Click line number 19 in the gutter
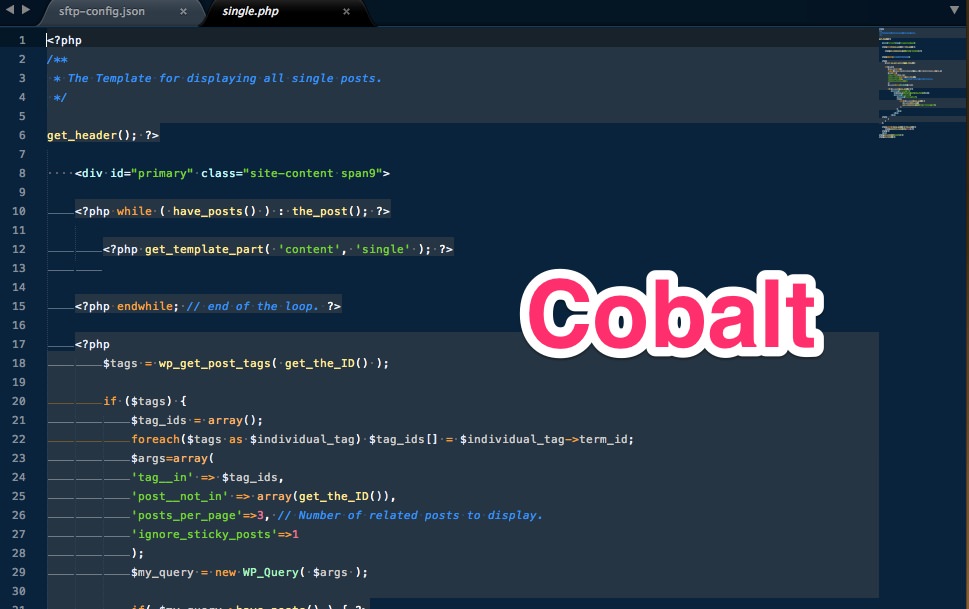 tap(19, 382)
